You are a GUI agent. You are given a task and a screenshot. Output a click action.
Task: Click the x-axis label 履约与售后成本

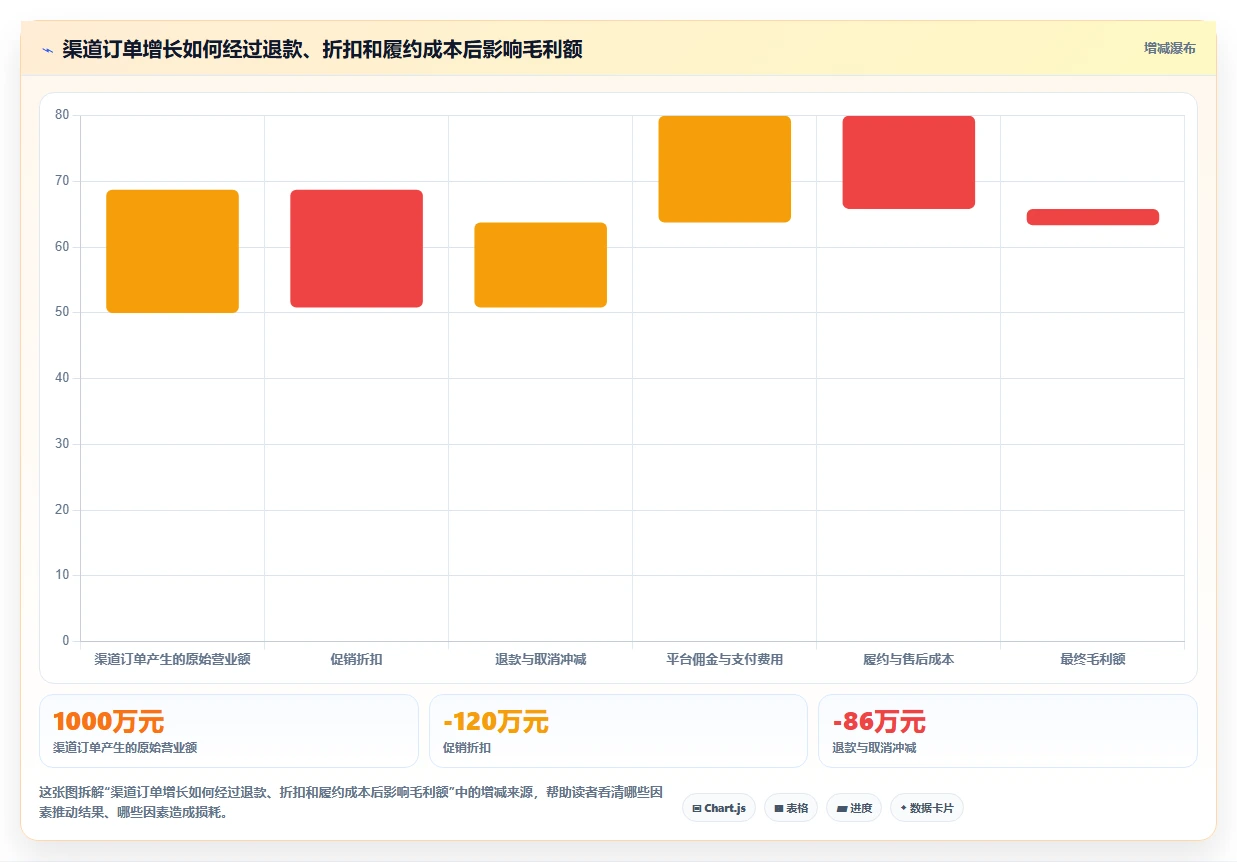[909, 659]
